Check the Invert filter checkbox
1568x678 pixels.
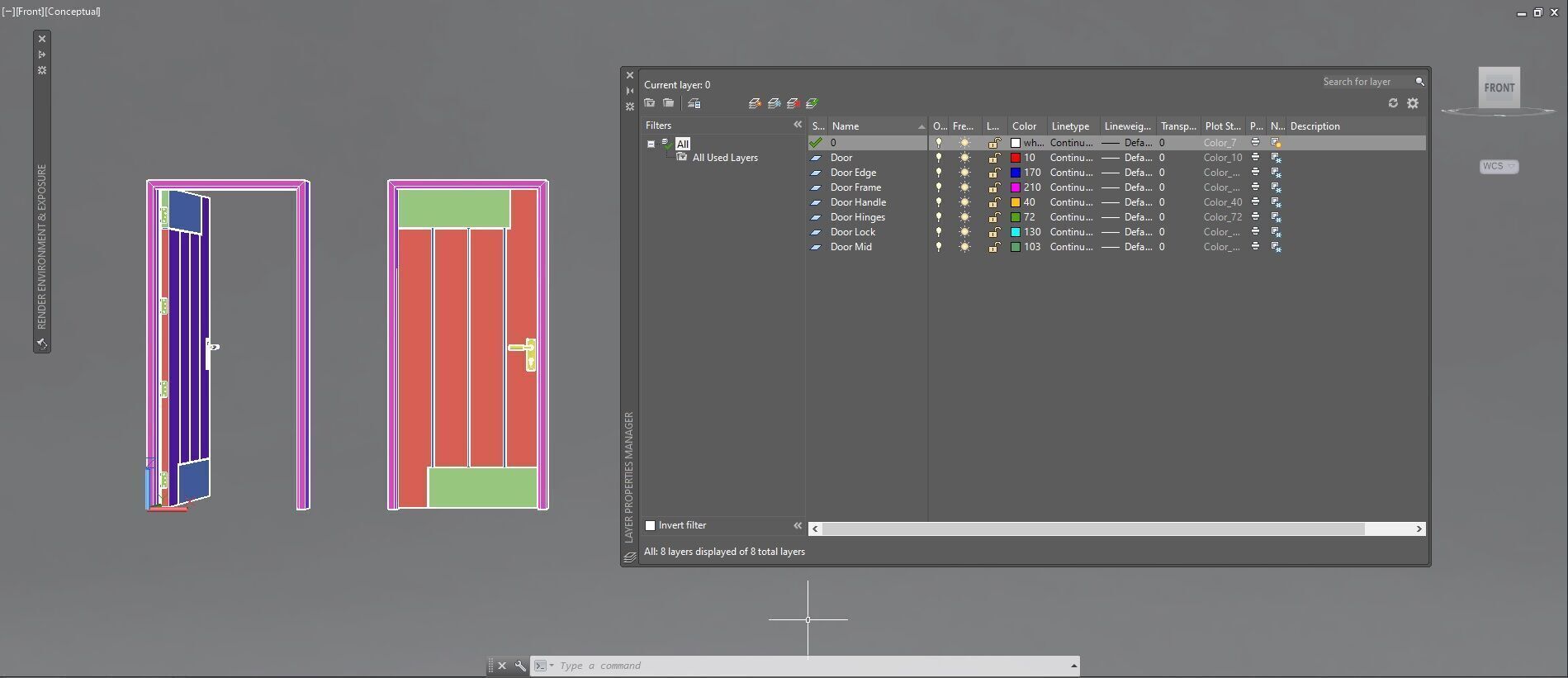(x=650, y=525)
